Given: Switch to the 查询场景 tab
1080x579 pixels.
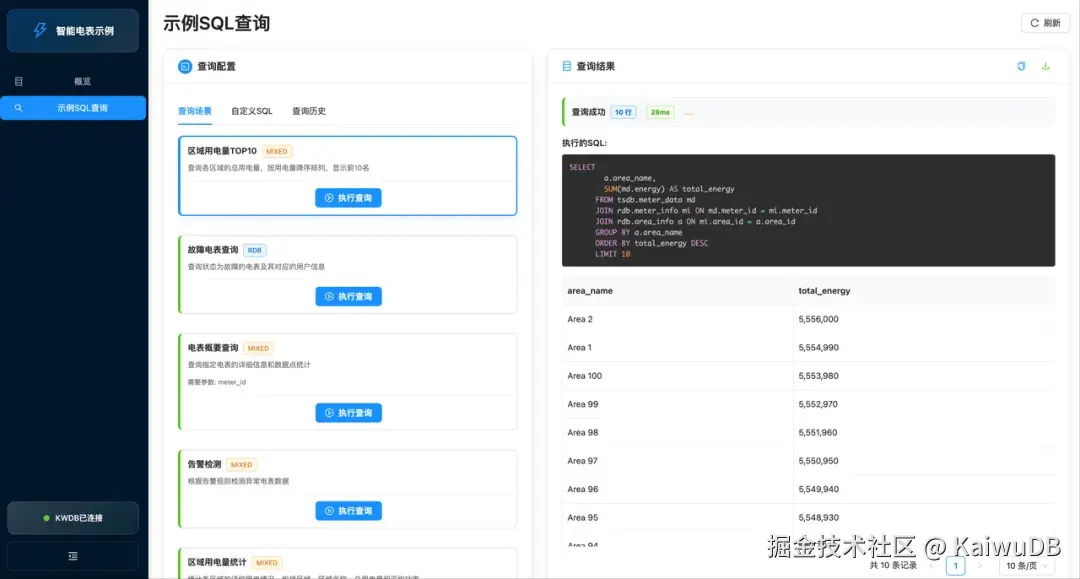Looking at the screenshot, I should [195, 111].
